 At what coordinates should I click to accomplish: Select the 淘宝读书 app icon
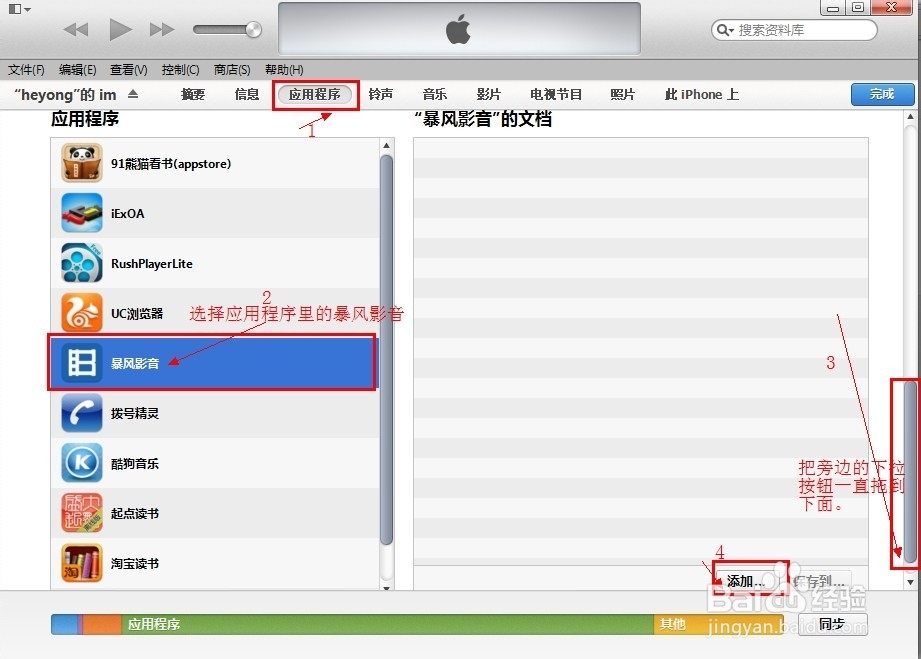[81, 563]
